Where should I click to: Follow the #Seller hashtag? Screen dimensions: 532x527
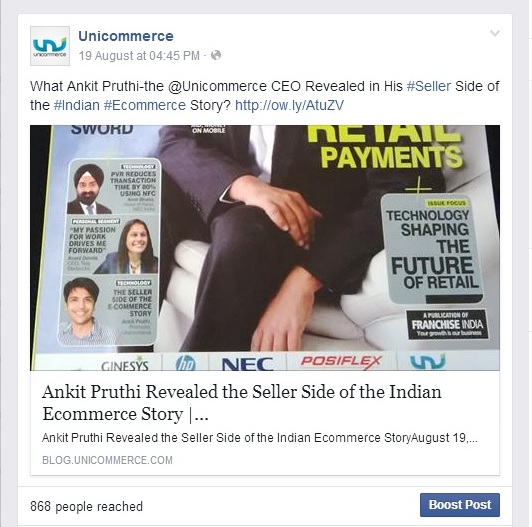pyautogui.click(x=429, y=86)
